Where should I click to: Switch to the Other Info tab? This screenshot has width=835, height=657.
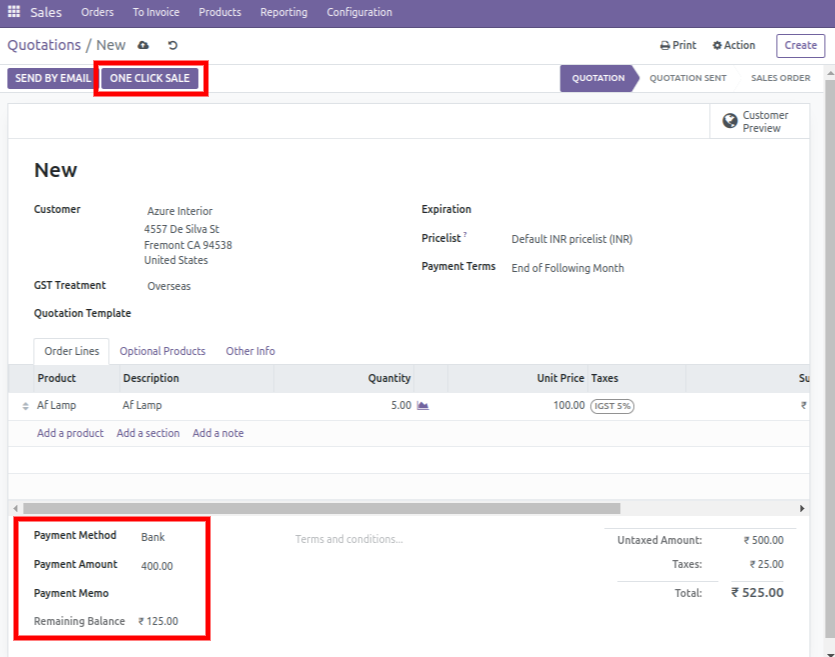click(x=250, y=351)
